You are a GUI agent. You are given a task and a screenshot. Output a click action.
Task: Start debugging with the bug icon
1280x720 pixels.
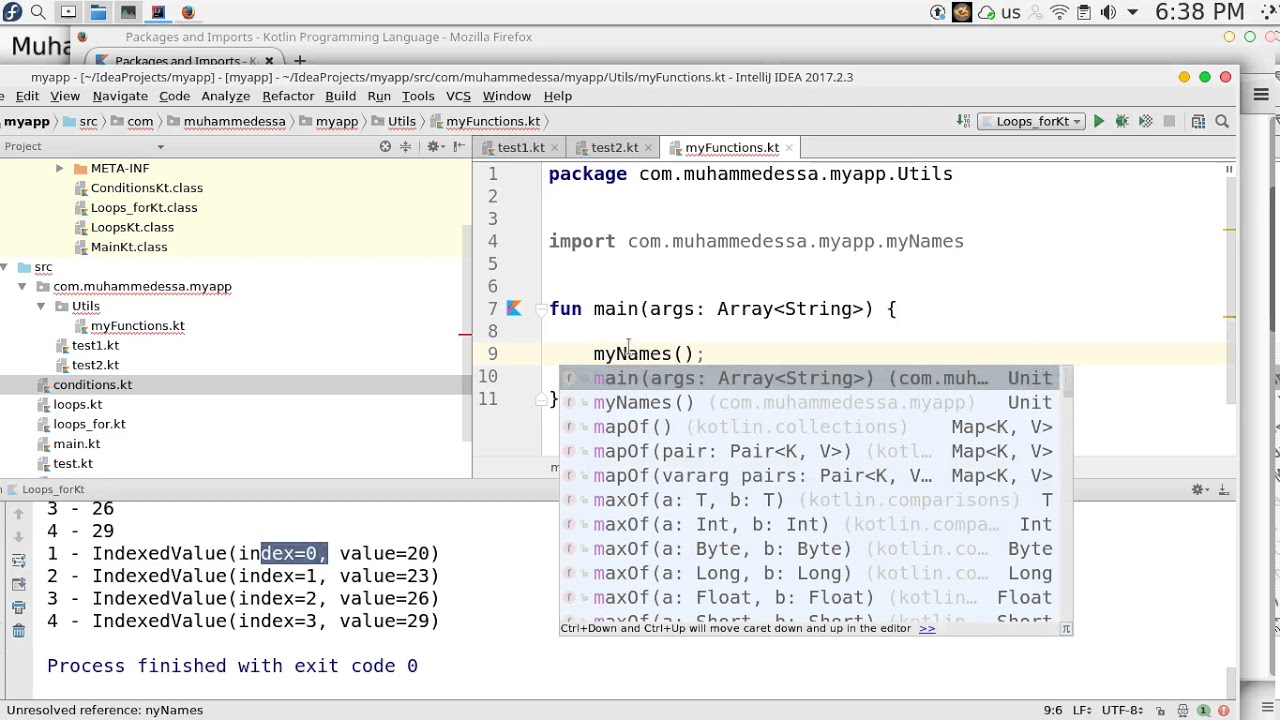pyautogui.click(x=1122, y=121)
